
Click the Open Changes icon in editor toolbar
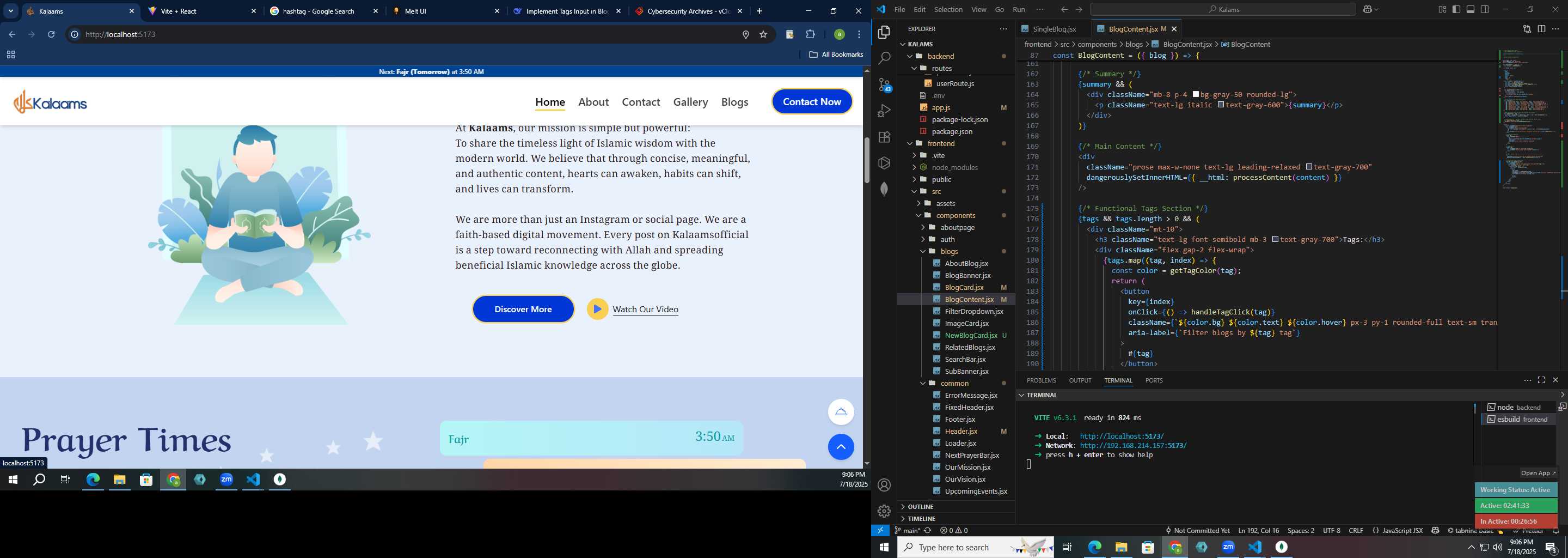tap(1527, 29)
